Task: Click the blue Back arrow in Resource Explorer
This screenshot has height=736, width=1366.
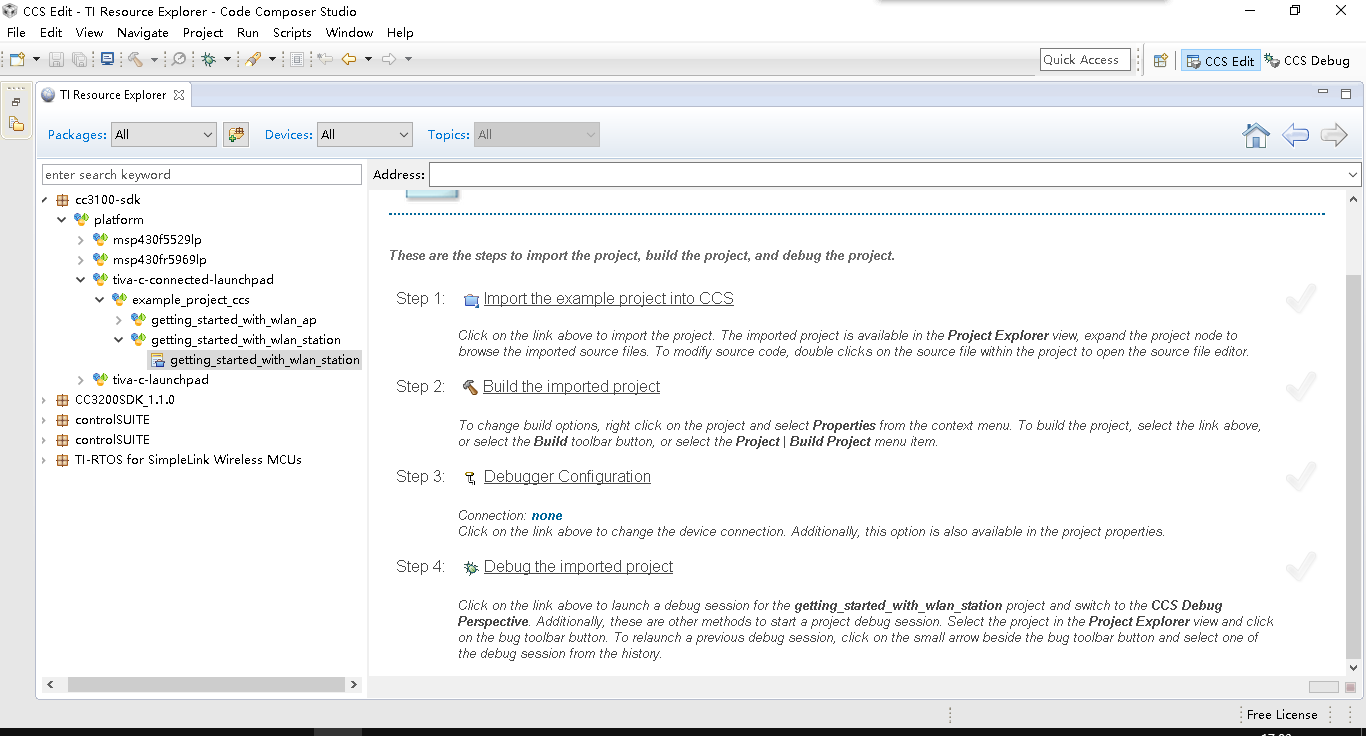Action: click(1296, 135)
